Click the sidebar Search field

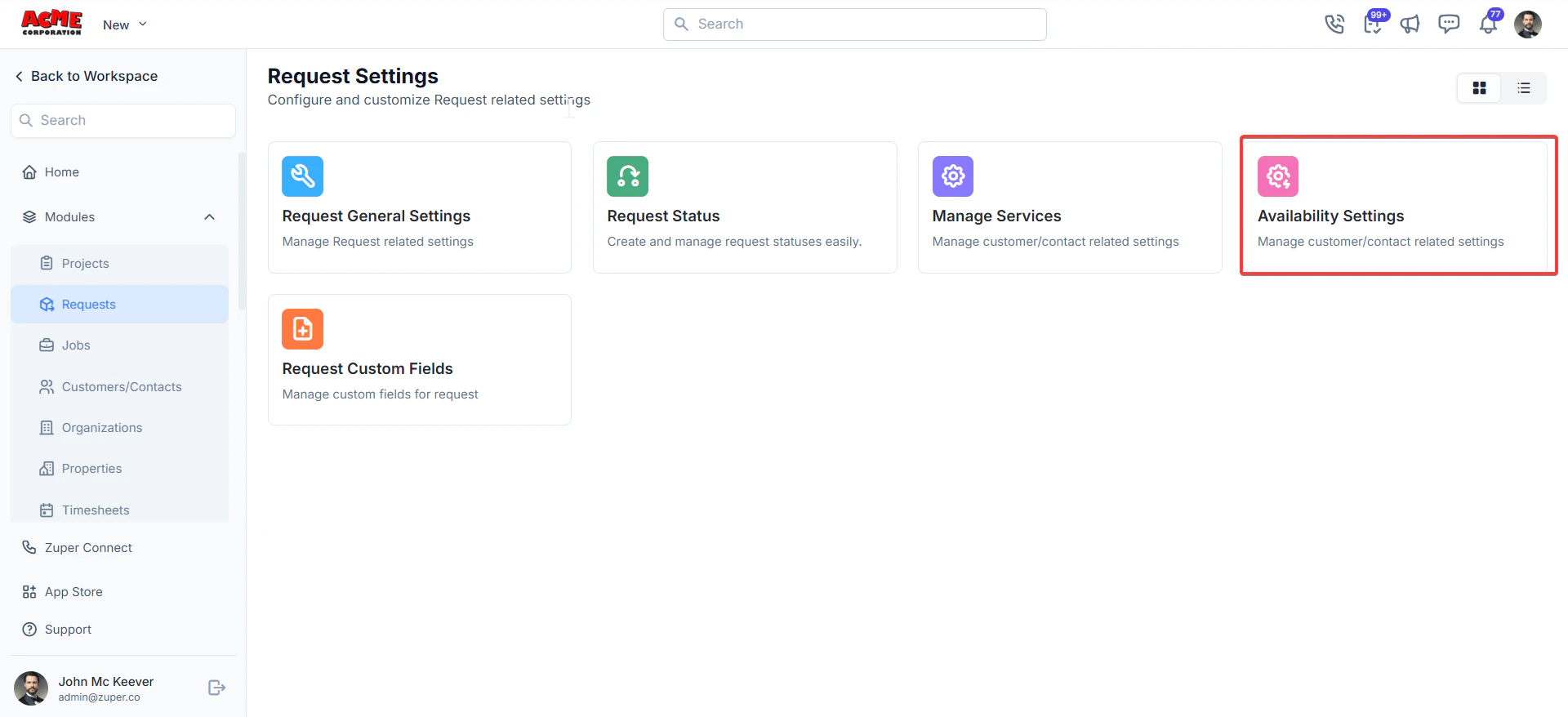(x=123, y=121)
